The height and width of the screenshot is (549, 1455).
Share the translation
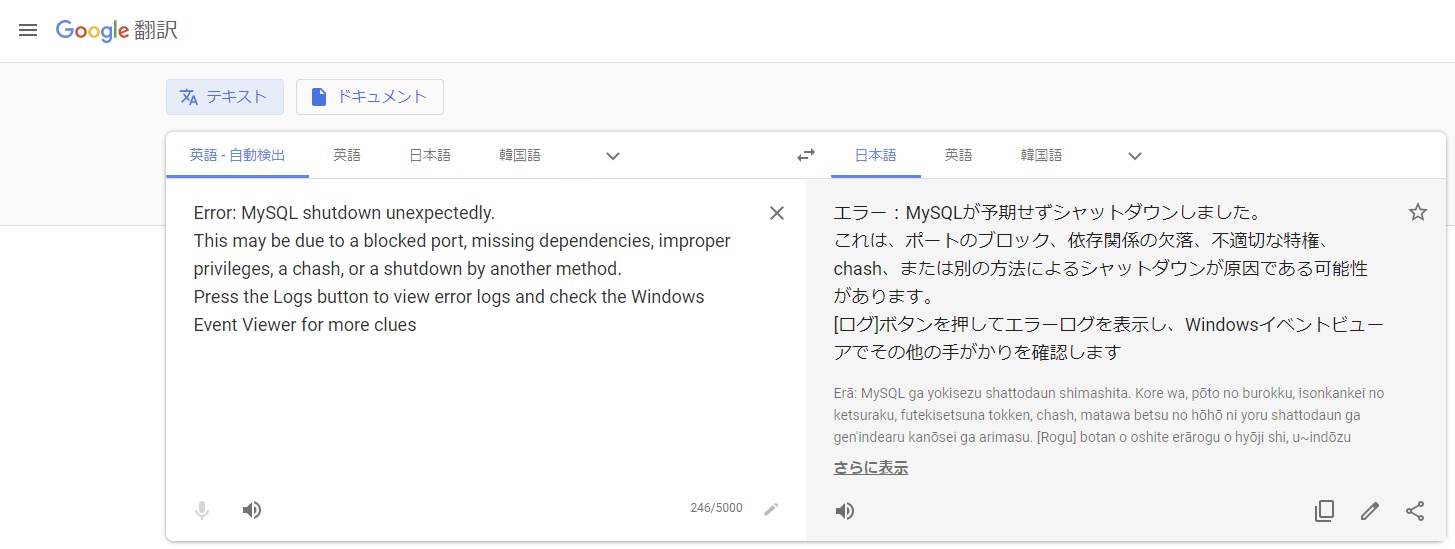click(x=1415, y=511)
